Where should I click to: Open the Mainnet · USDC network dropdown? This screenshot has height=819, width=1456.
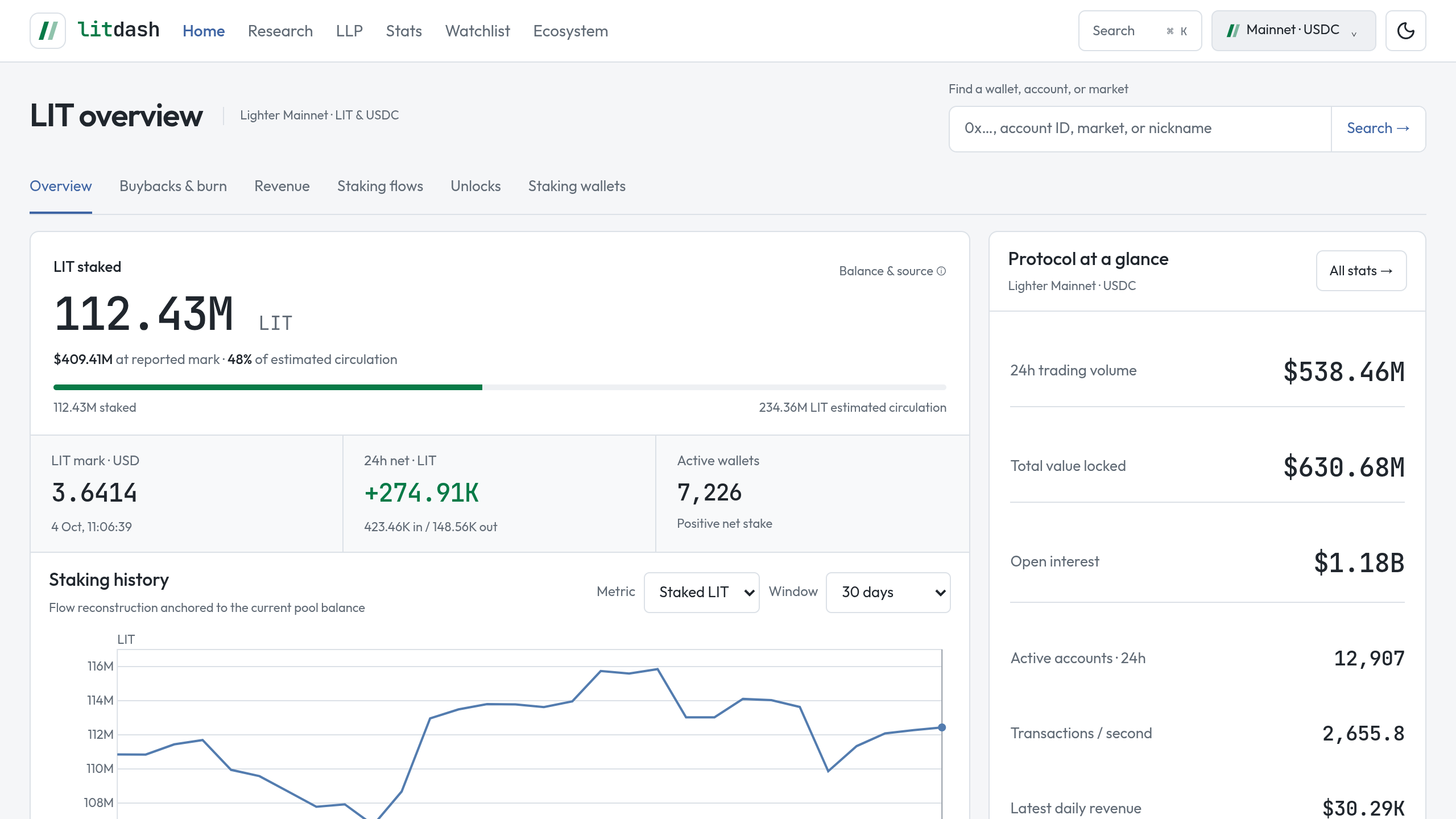tap(1293, 31)
